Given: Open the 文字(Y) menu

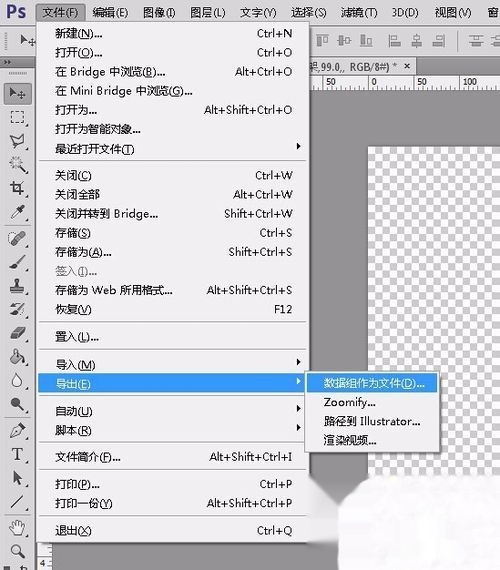Looking at the screenshot, I should 258,13.
